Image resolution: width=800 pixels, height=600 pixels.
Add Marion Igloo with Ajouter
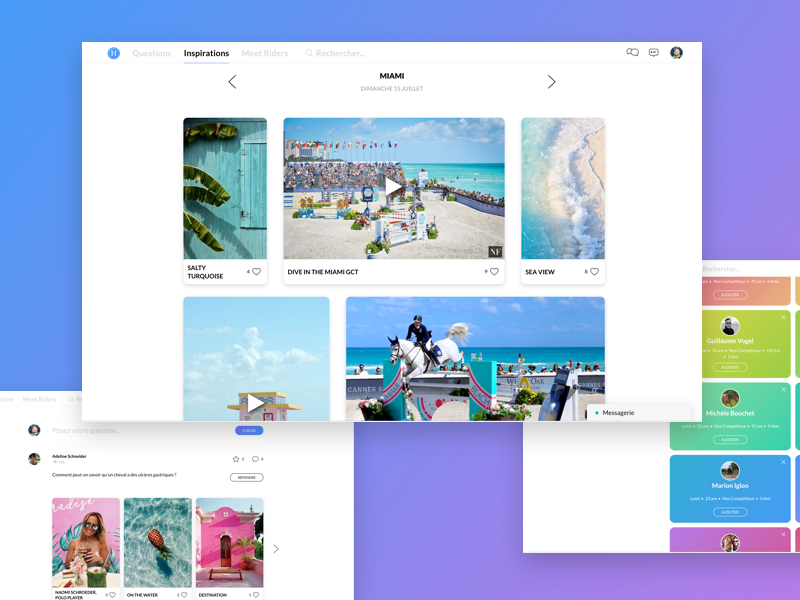(x=730, y=512)
